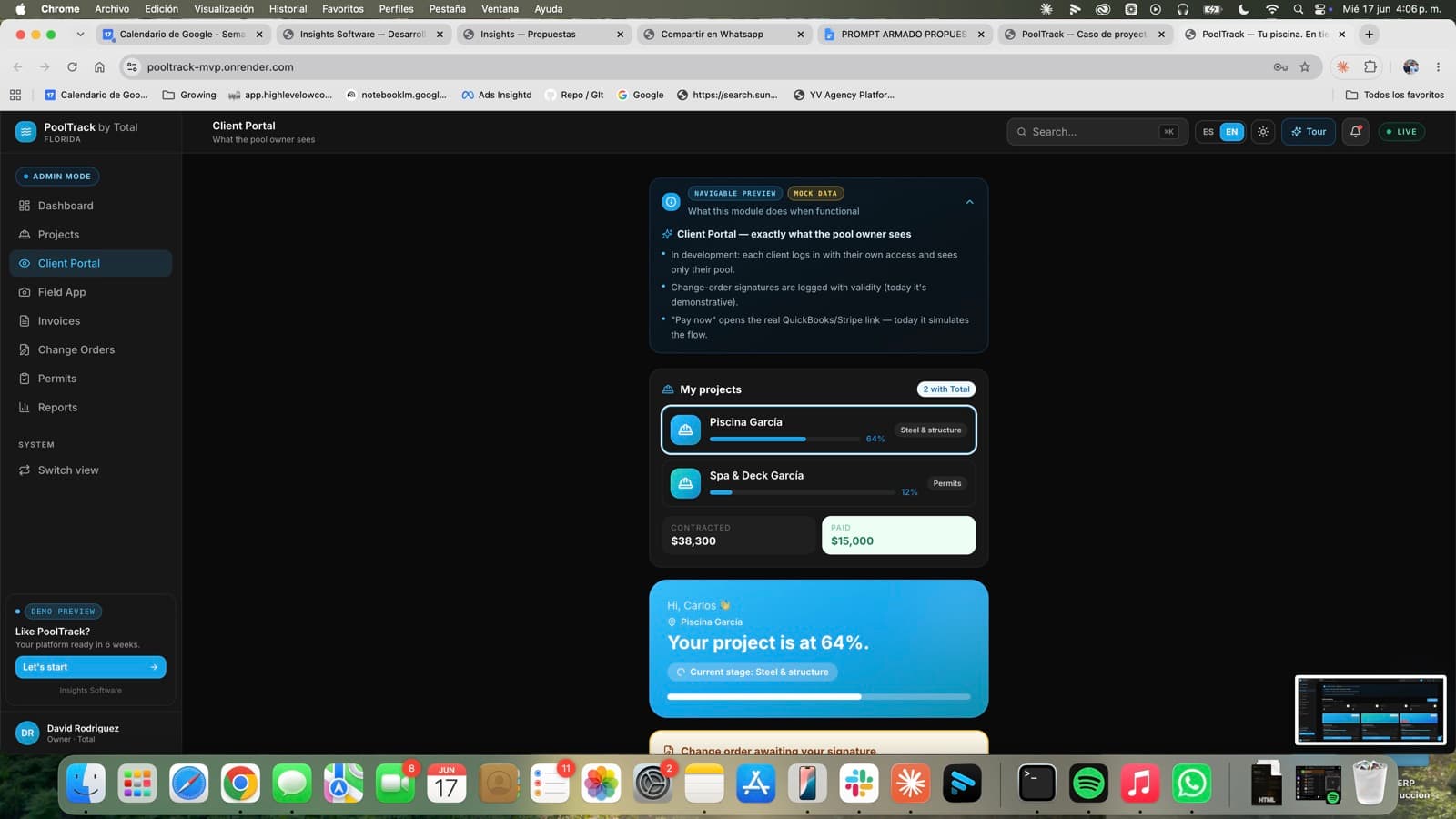This screenshot has height=819, width=1456.
Task: Open Todos los favoritos folder
Action: tap(1395, 95)
